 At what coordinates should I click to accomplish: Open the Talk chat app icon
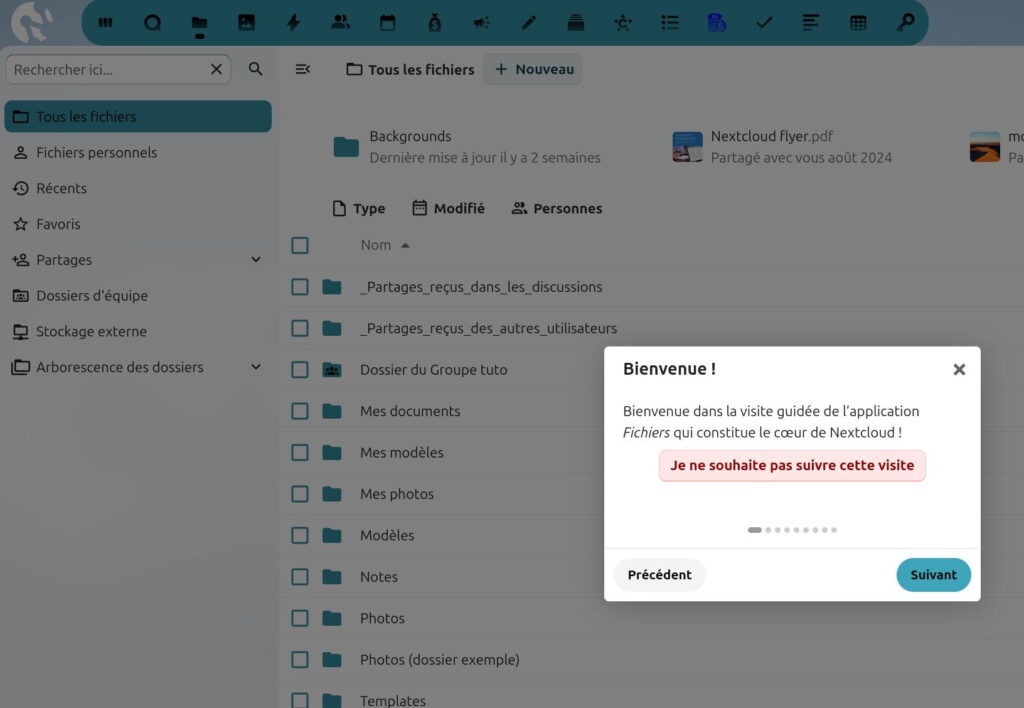point(152,23)
